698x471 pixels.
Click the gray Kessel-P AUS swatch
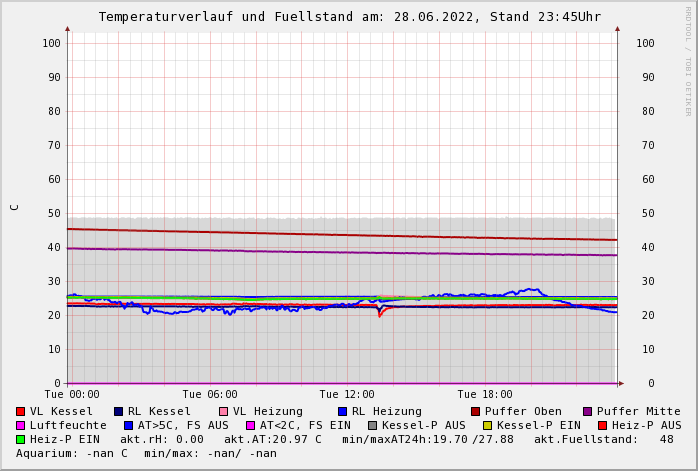click(x=373, y=426)
